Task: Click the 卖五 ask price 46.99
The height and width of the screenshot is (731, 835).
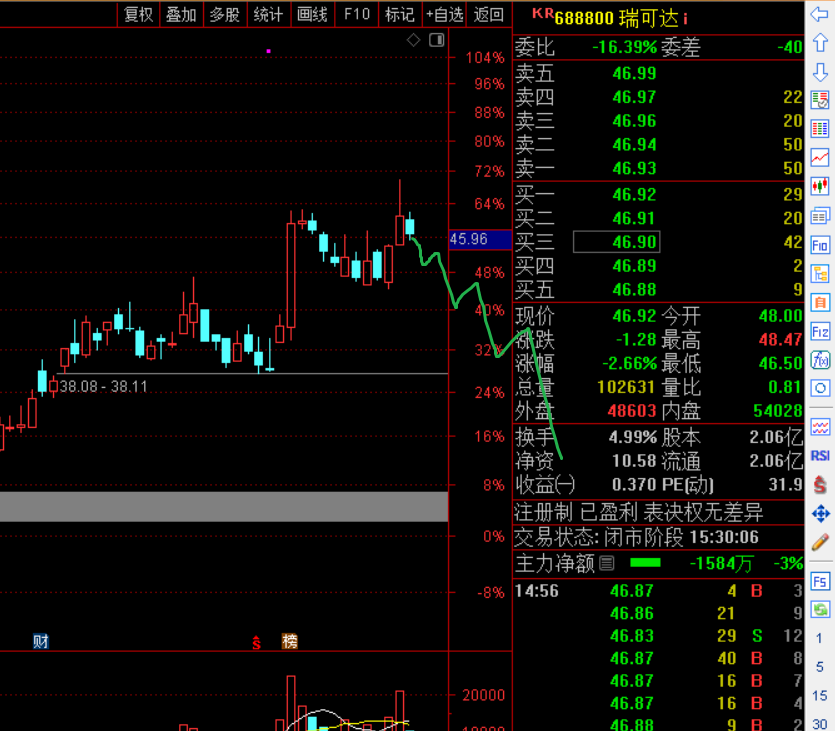Action: tap(634, 73)
